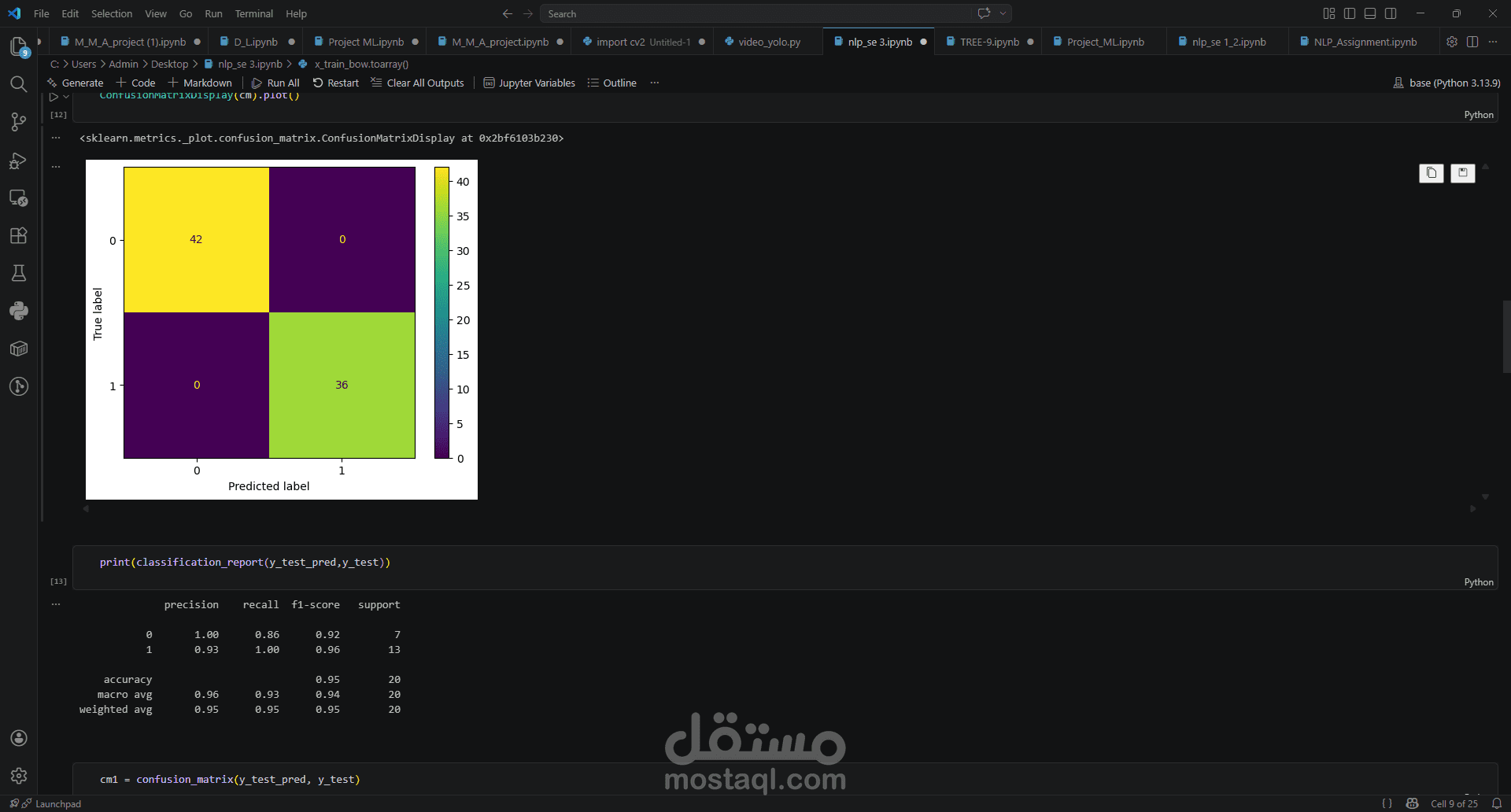Expand the cell run options chevron

(x=66, y=97)
